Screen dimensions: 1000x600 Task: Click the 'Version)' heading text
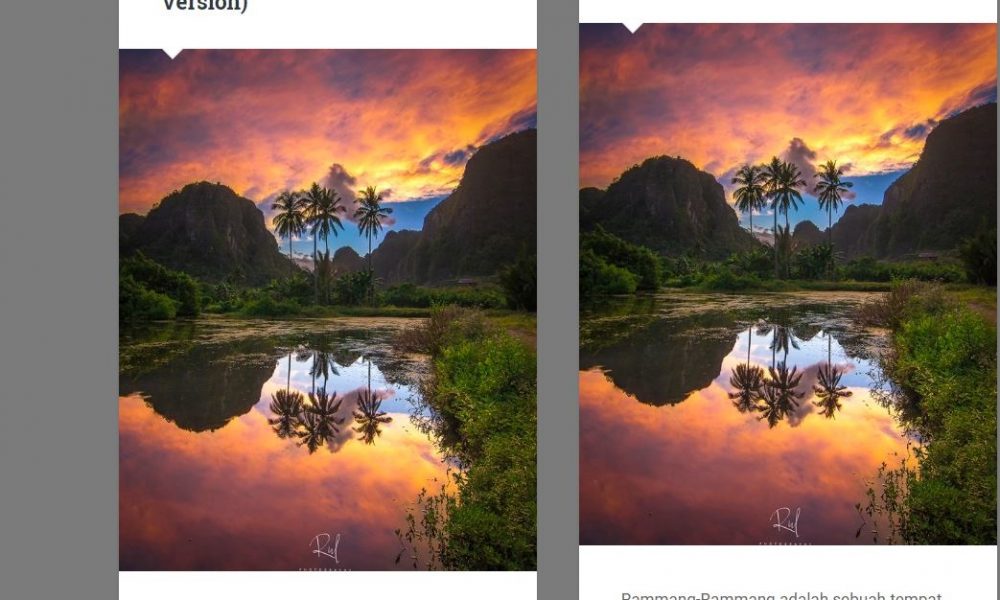pyautogui.click(x=205, y=6)
